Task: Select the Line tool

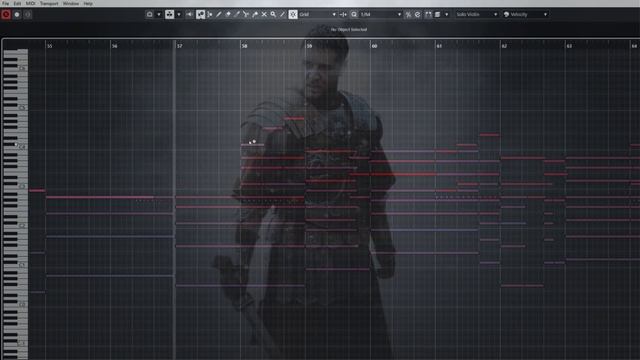Action: (x=282, y=14)
